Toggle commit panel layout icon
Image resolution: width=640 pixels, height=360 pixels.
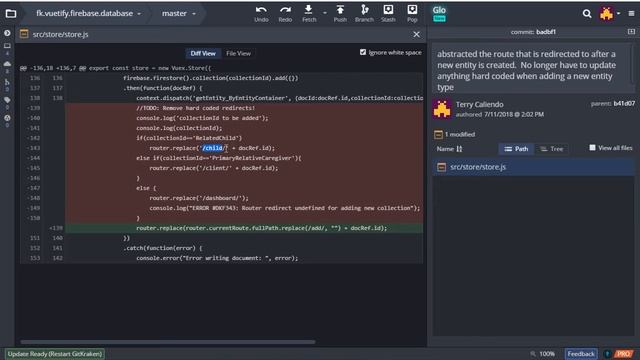pyautogui.click(x=631, y=31)
